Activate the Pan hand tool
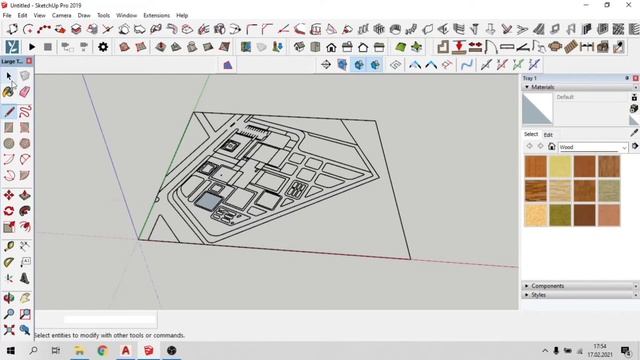Image resolution: width=640 pixels, height=360 pixels. [x=24, y=298]
